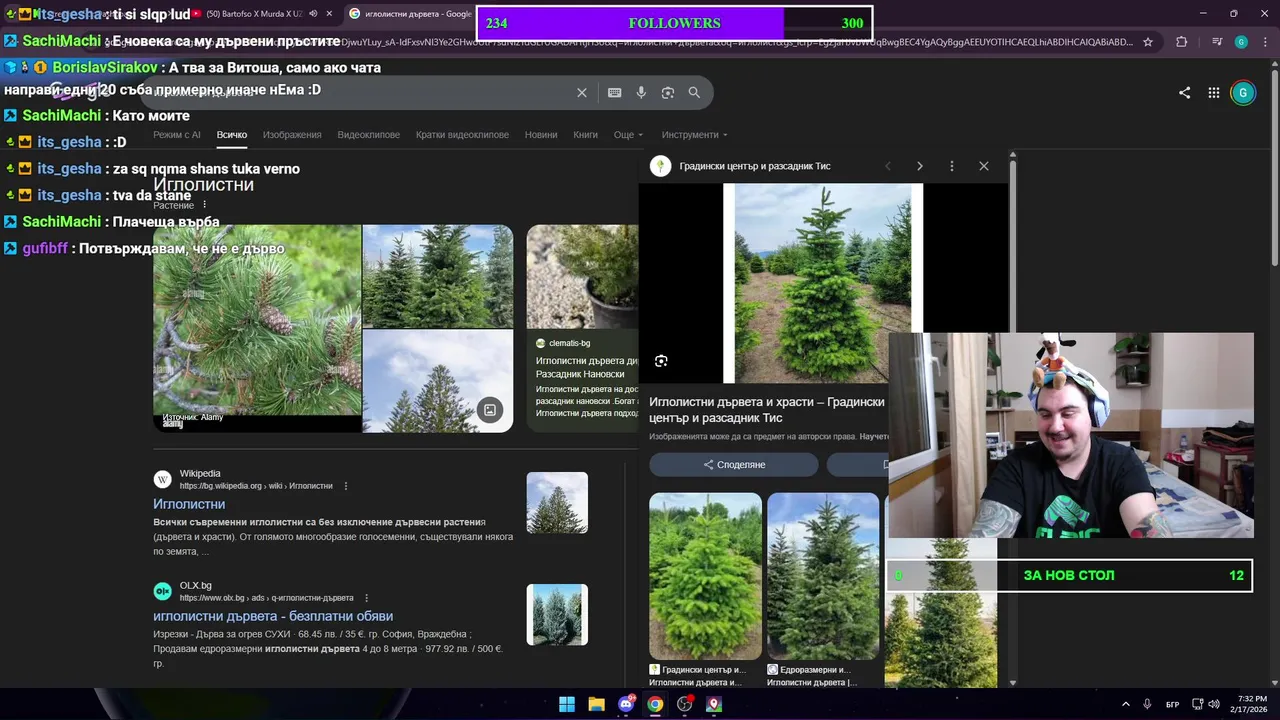The height and width of the screenshot is (720, 1280).
Task: Select Едроразмерни related image thumbnail
Action: 823,576
